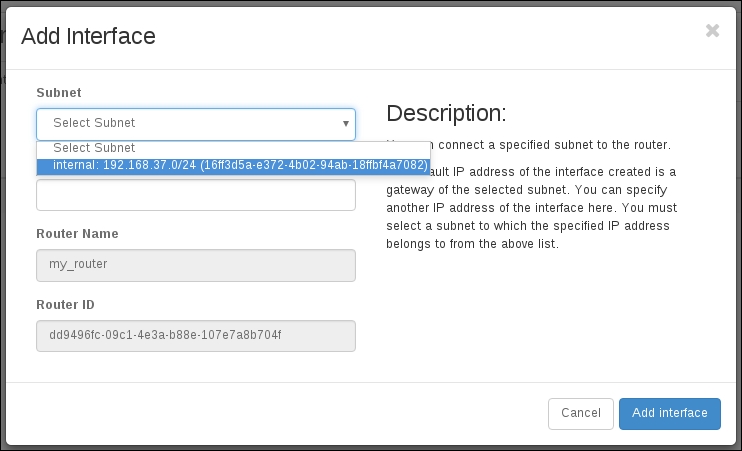The width and height of the screenshot is (742, 451).
Task: Click the blue Add interface button
Action: tap(669, 413)
